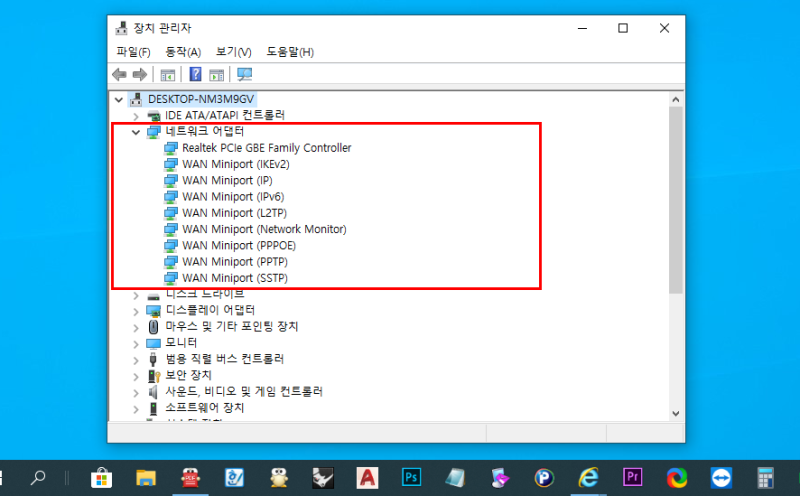Open the 도움말(H) menu
Image resolution: width=800 pixels, height=496 pixels.
tap(290, 52)
